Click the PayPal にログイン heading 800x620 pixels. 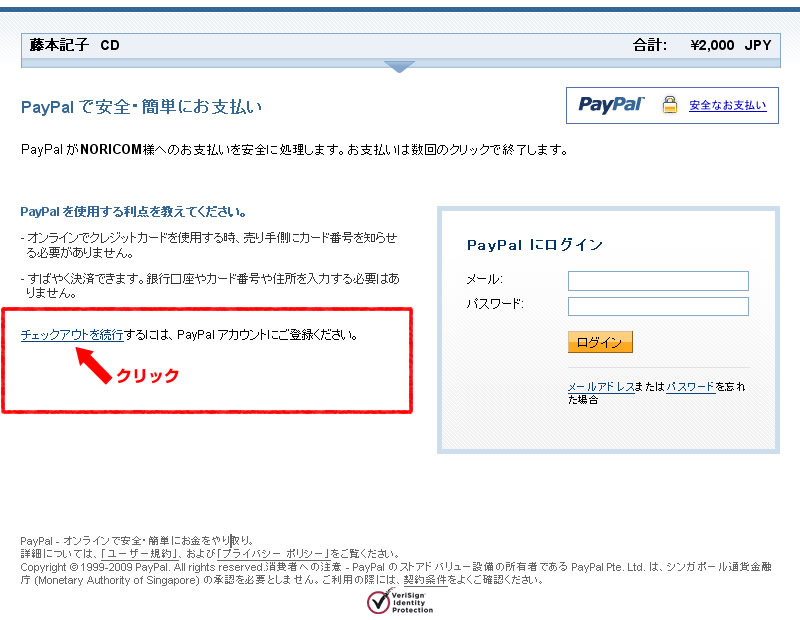tap(535, 245)
